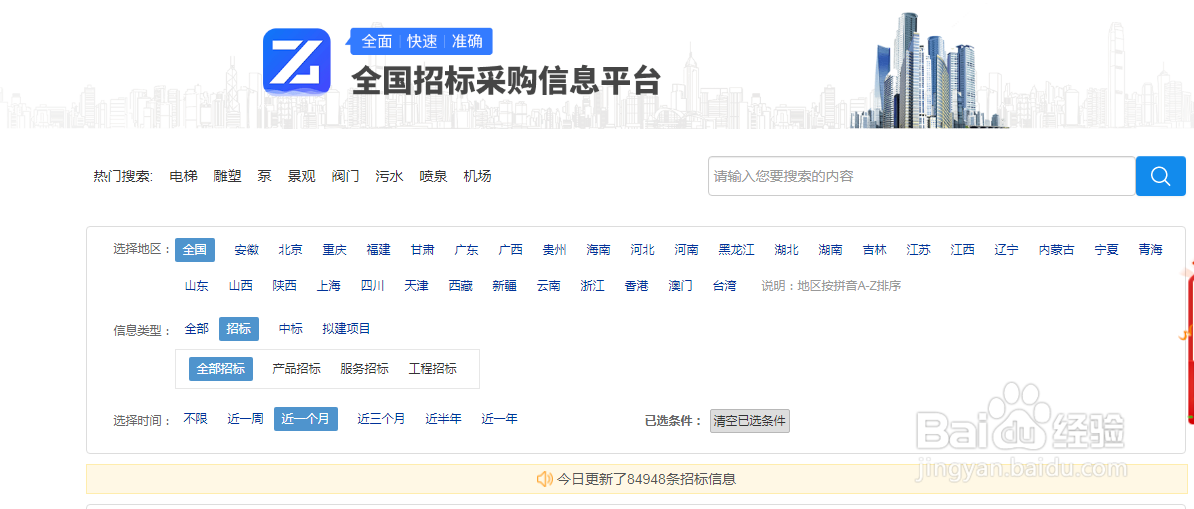Choose 香港 region
1194x509 pixels.
pos(637,287)
